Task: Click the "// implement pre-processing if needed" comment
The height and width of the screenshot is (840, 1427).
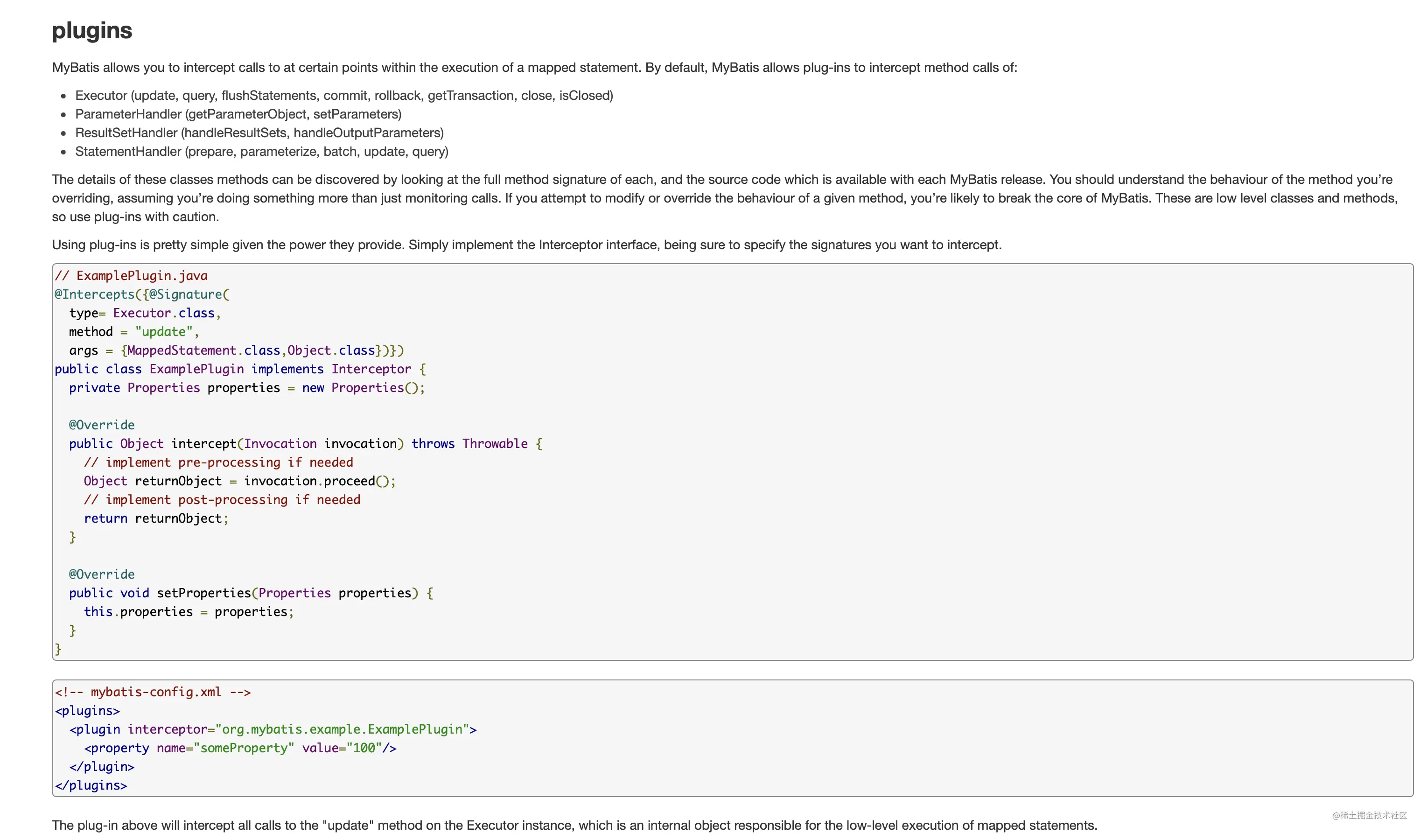Action: click(x=218, y=462)
